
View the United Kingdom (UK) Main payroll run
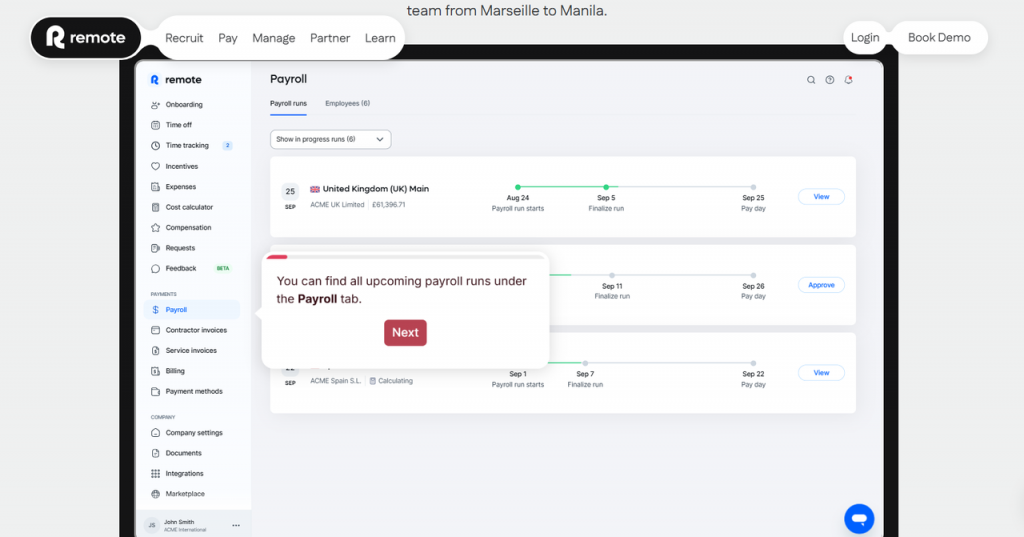coord(821,197)
